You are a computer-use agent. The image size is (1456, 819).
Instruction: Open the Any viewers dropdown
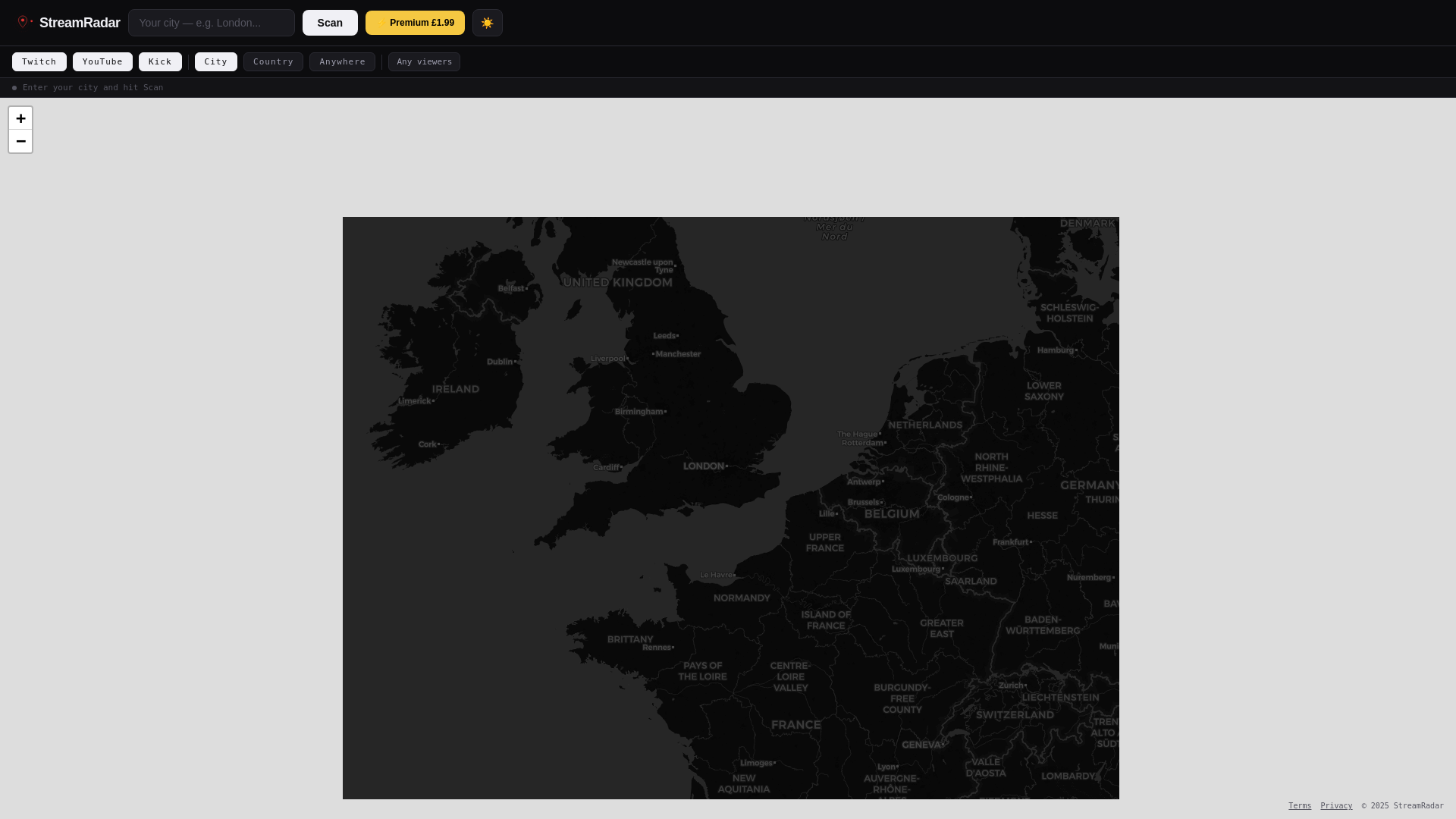(424, 61)
